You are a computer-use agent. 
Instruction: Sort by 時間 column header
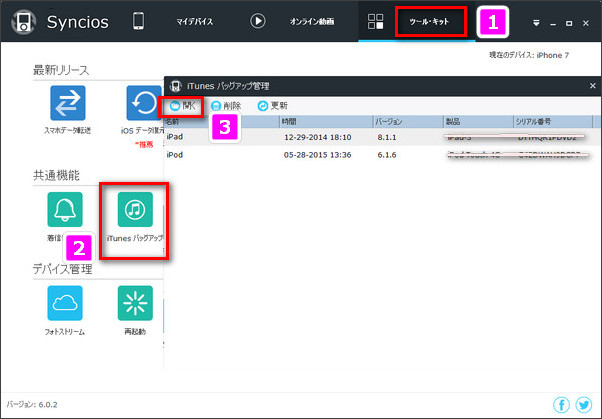click(x=326, y=122)
